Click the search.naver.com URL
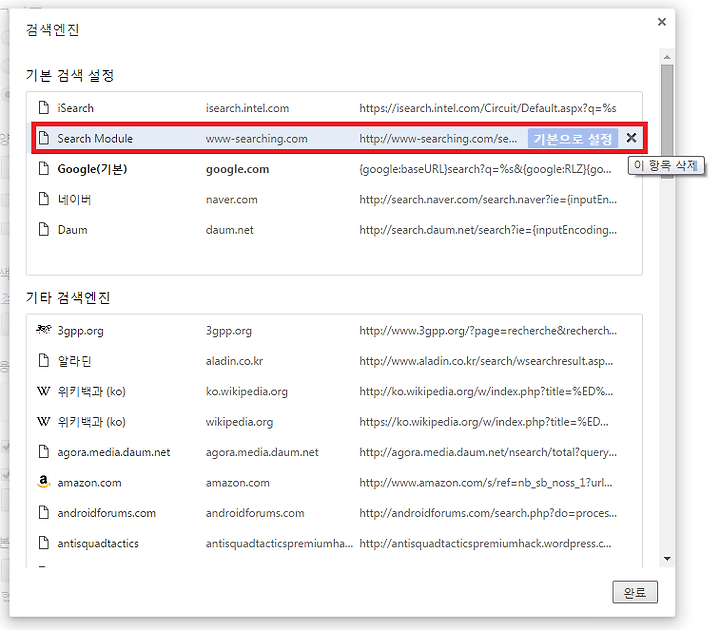720x630 pixels. [488, 199]
